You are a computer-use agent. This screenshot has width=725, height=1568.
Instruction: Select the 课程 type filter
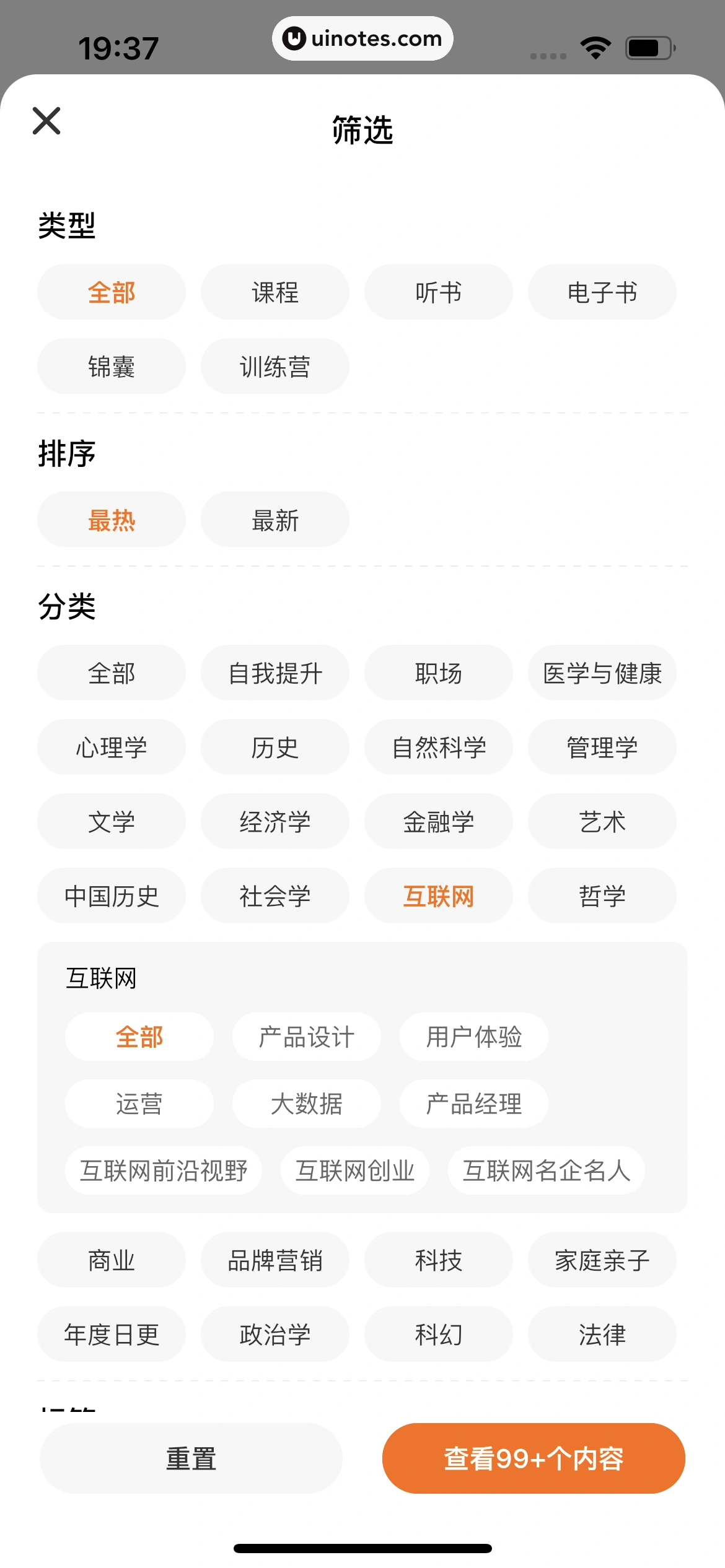tap(275, 292)
